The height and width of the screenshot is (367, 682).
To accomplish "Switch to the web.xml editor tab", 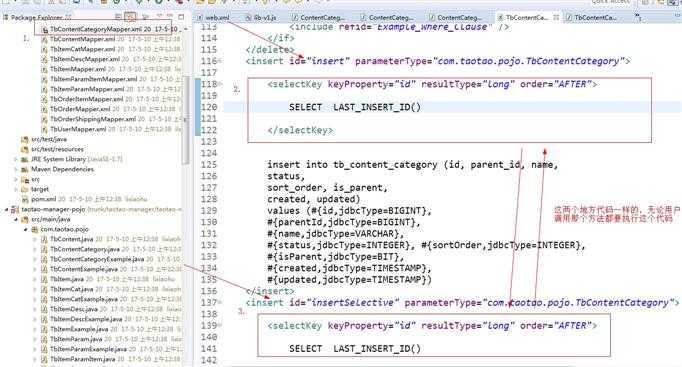I will [214, 17].
